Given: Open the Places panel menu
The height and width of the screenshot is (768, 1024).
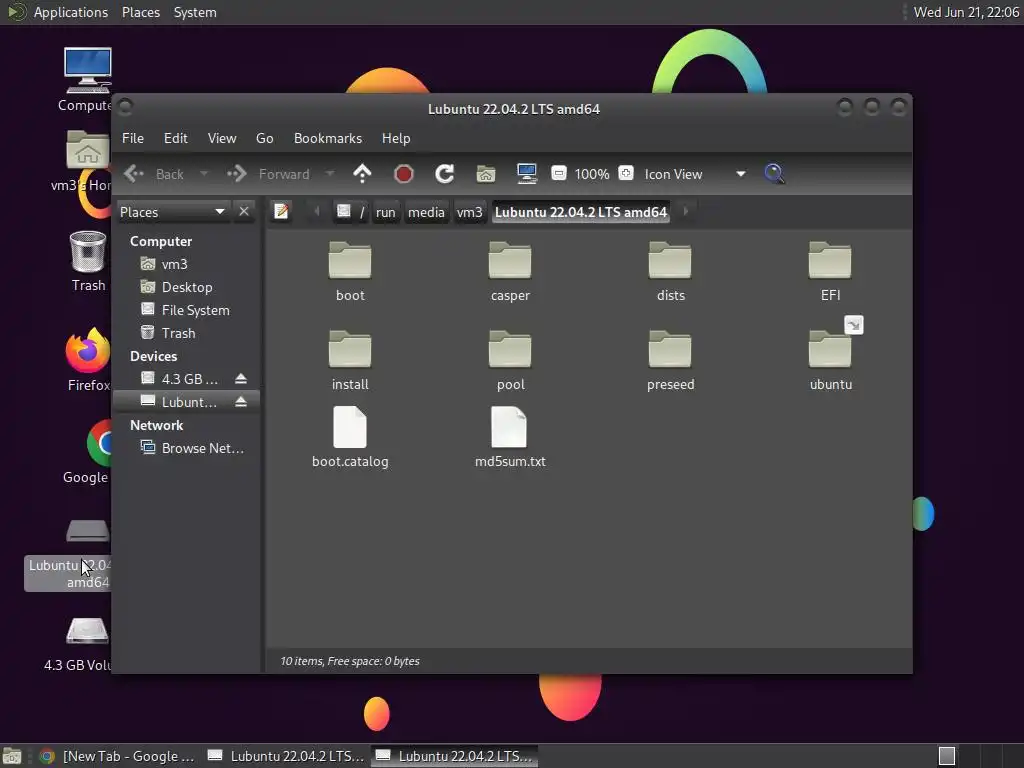Looking at the screenshot, I should [x=141, y=12].
